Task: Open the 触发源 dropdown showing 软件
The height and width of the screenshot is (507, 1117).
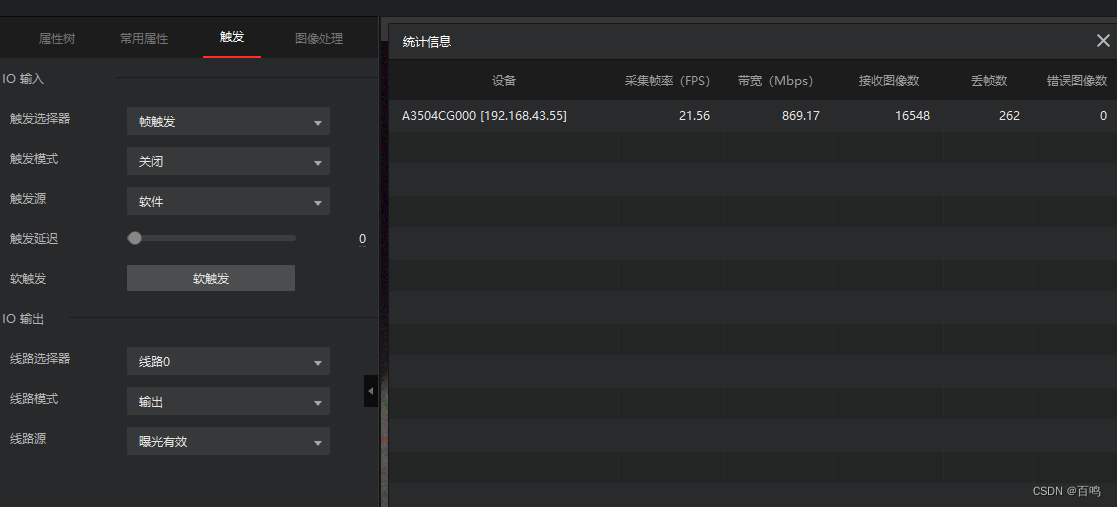Action: point(228,201)
